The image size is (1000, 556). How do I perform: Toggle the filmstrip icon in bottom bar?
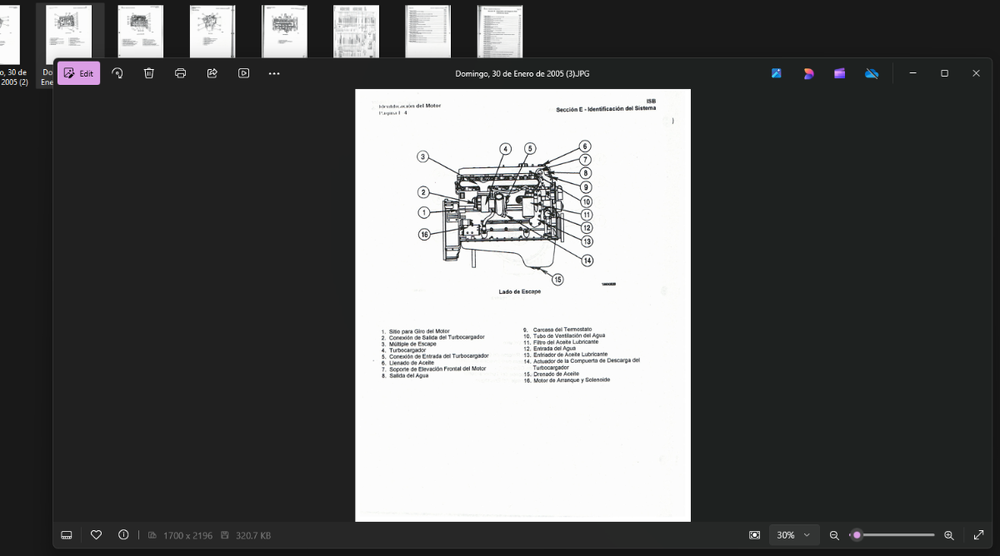tap(66, 535)
